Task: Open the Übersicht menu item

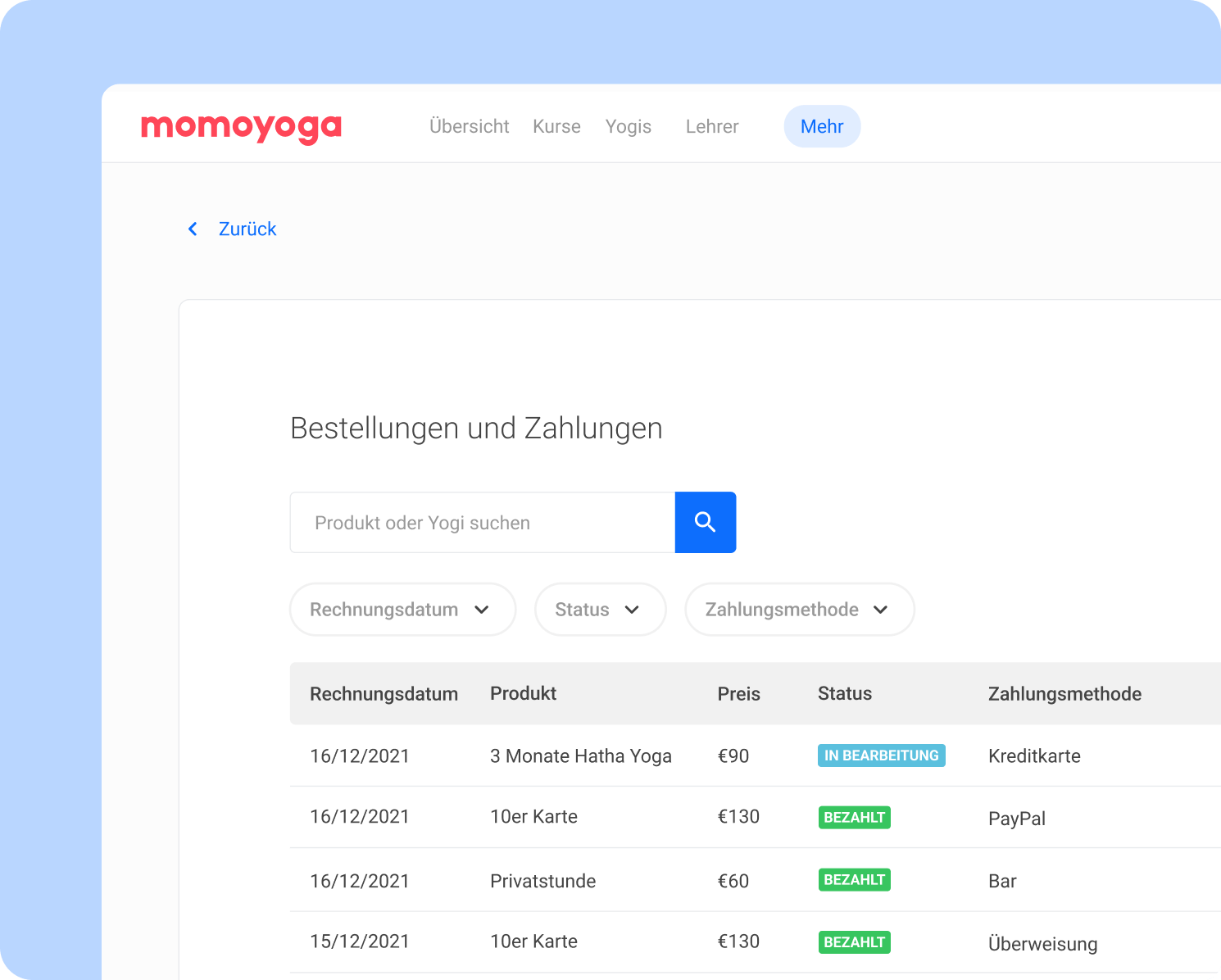Action: 469,127
